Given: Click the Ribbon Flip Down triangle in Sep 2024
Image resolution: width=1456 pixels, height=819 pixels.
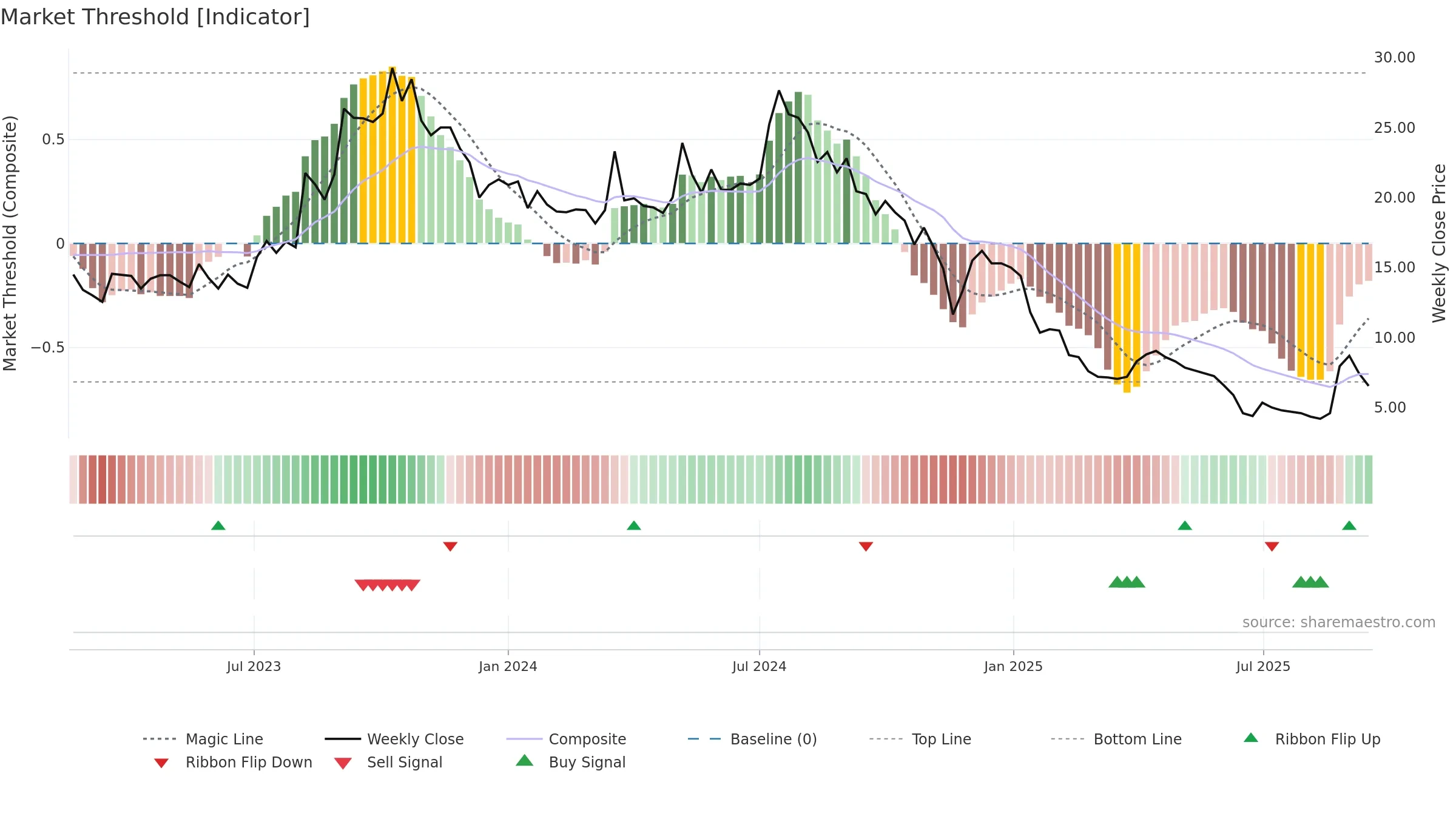Looking at the screenshot, I should click(866, 547).
